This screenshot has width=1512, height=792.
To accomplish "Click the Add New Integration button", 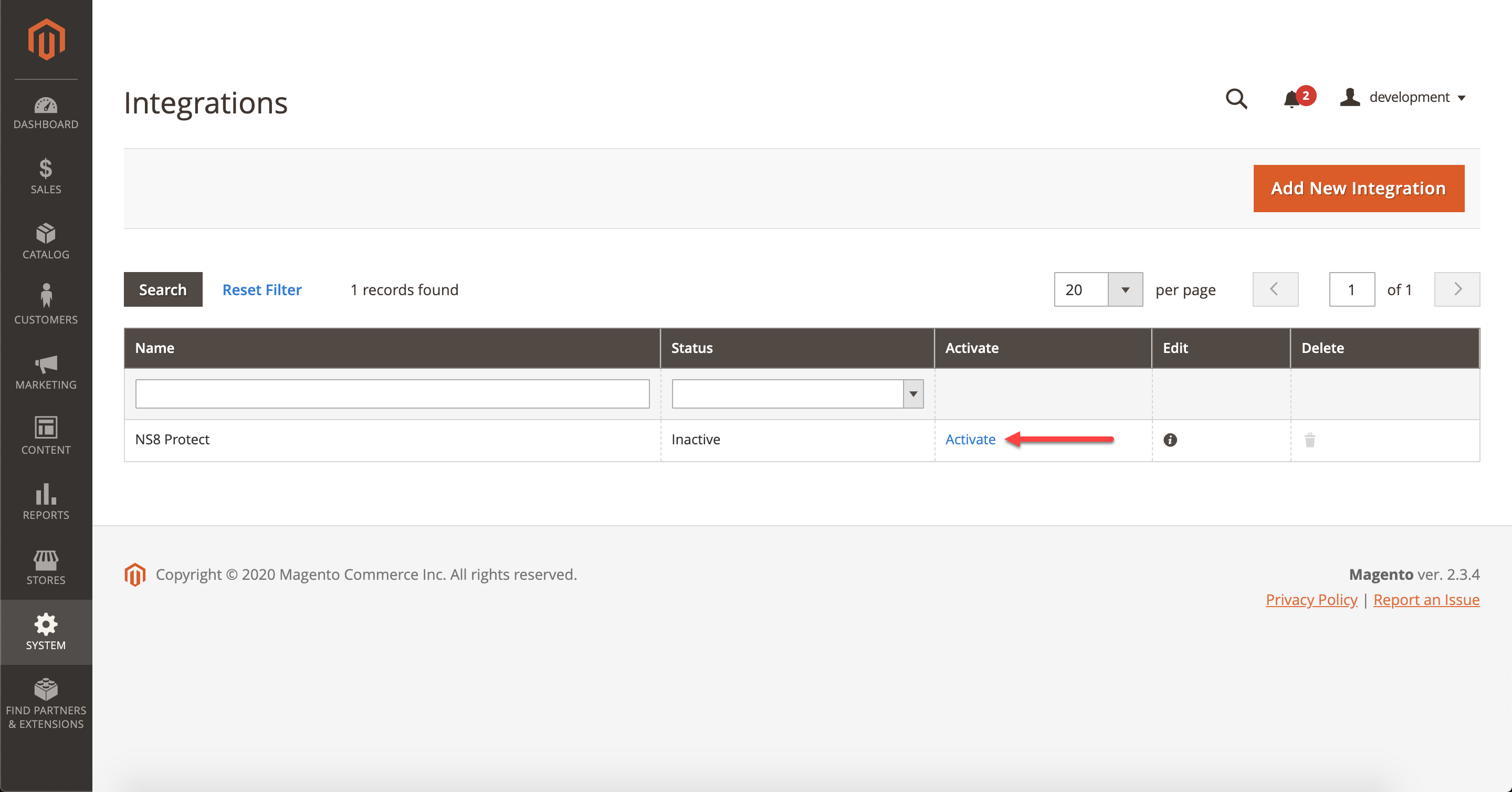I will [x=1358, y=189].
